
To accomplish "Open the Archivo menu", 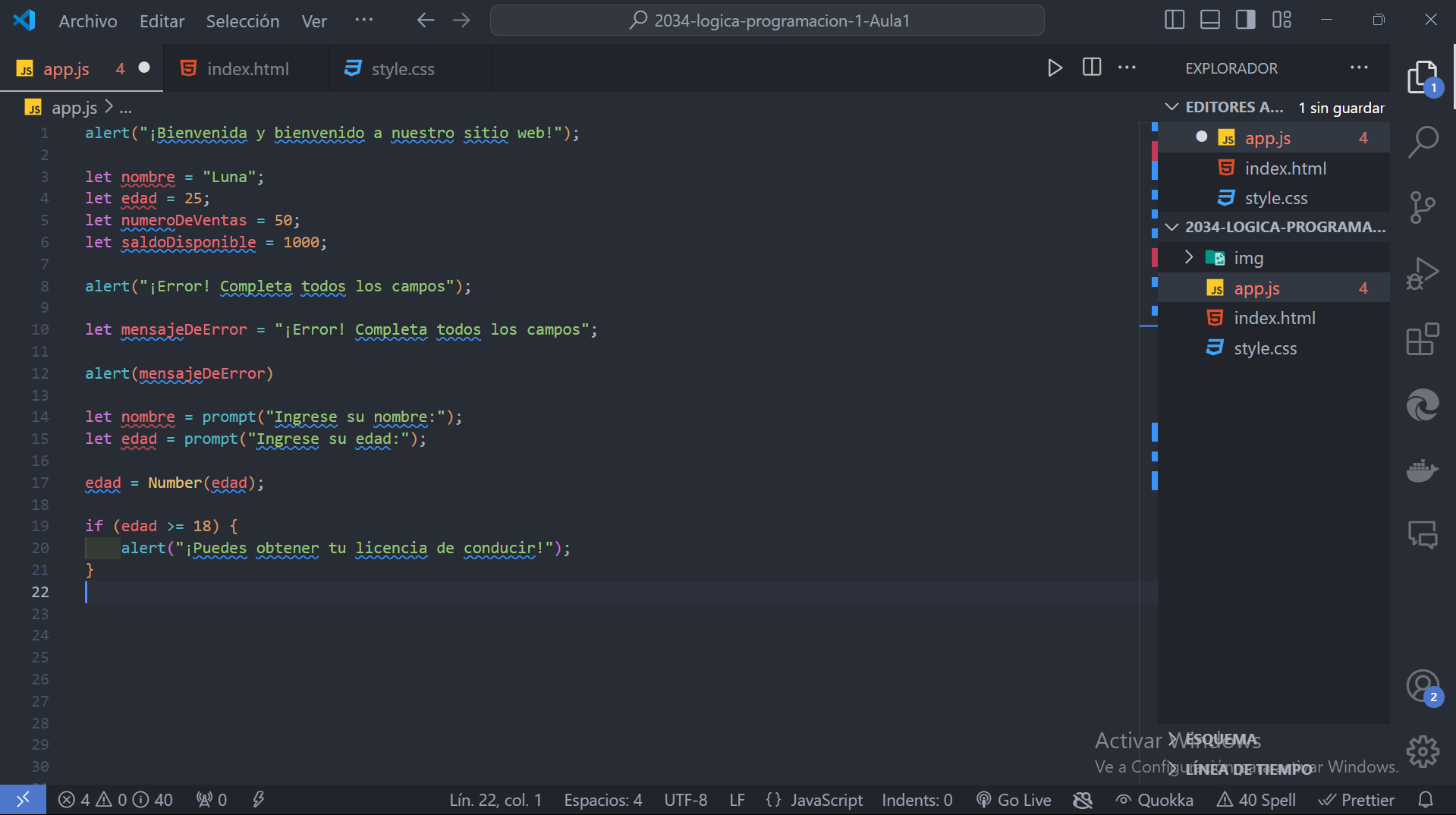I will click(87, 20).
